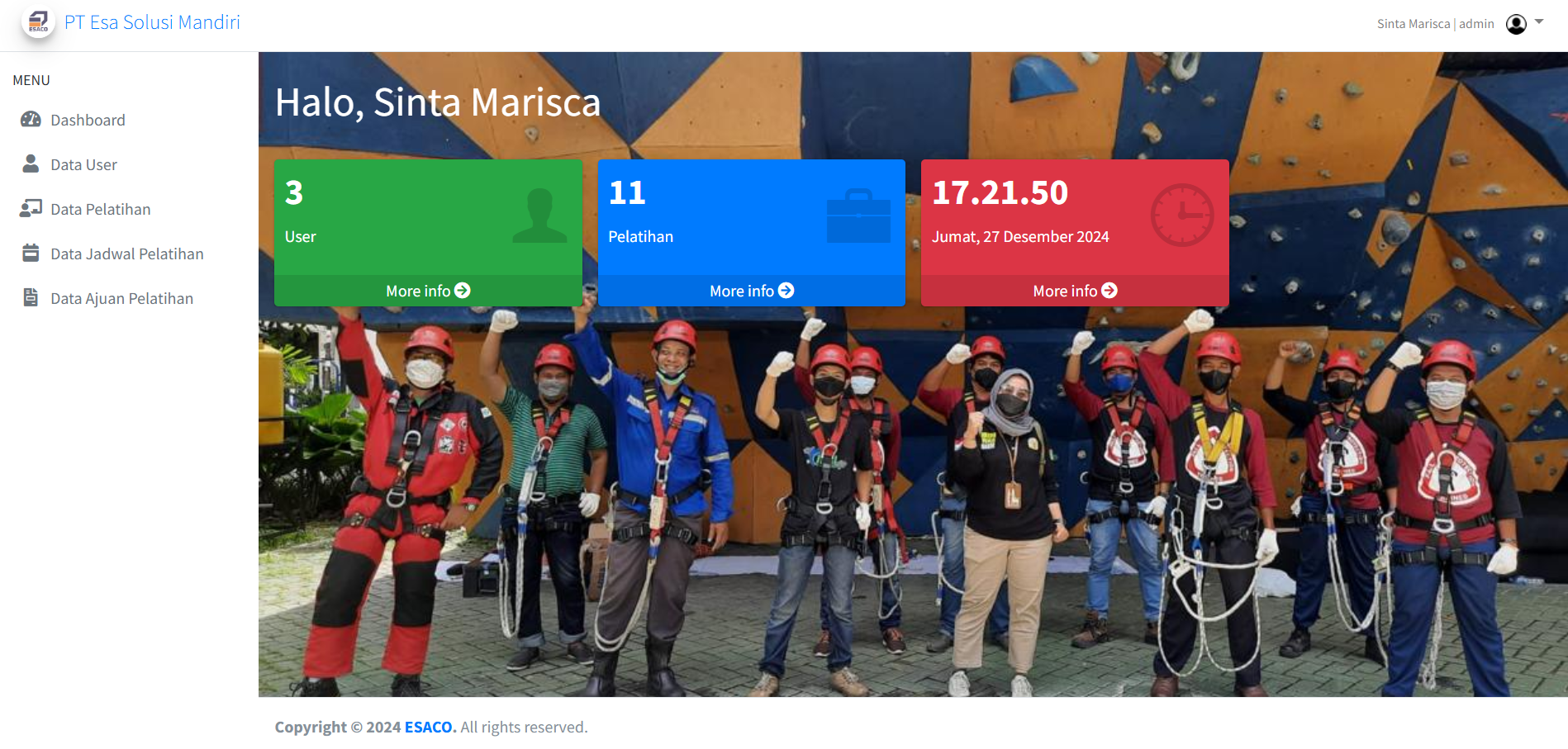This screenshot has height=749, width=1568.
Task: Click the admin profile avatar icon
Action: point(1516,24)
